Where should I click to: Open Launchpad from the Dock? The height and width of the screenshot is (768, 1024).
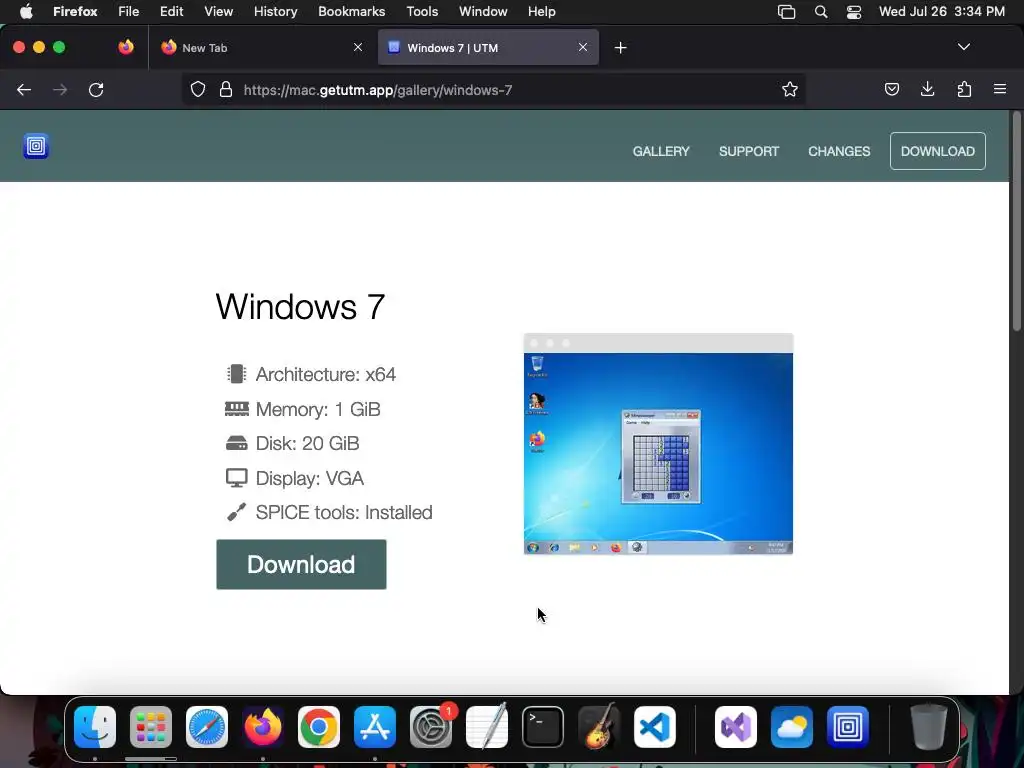(x=151, y=727)
